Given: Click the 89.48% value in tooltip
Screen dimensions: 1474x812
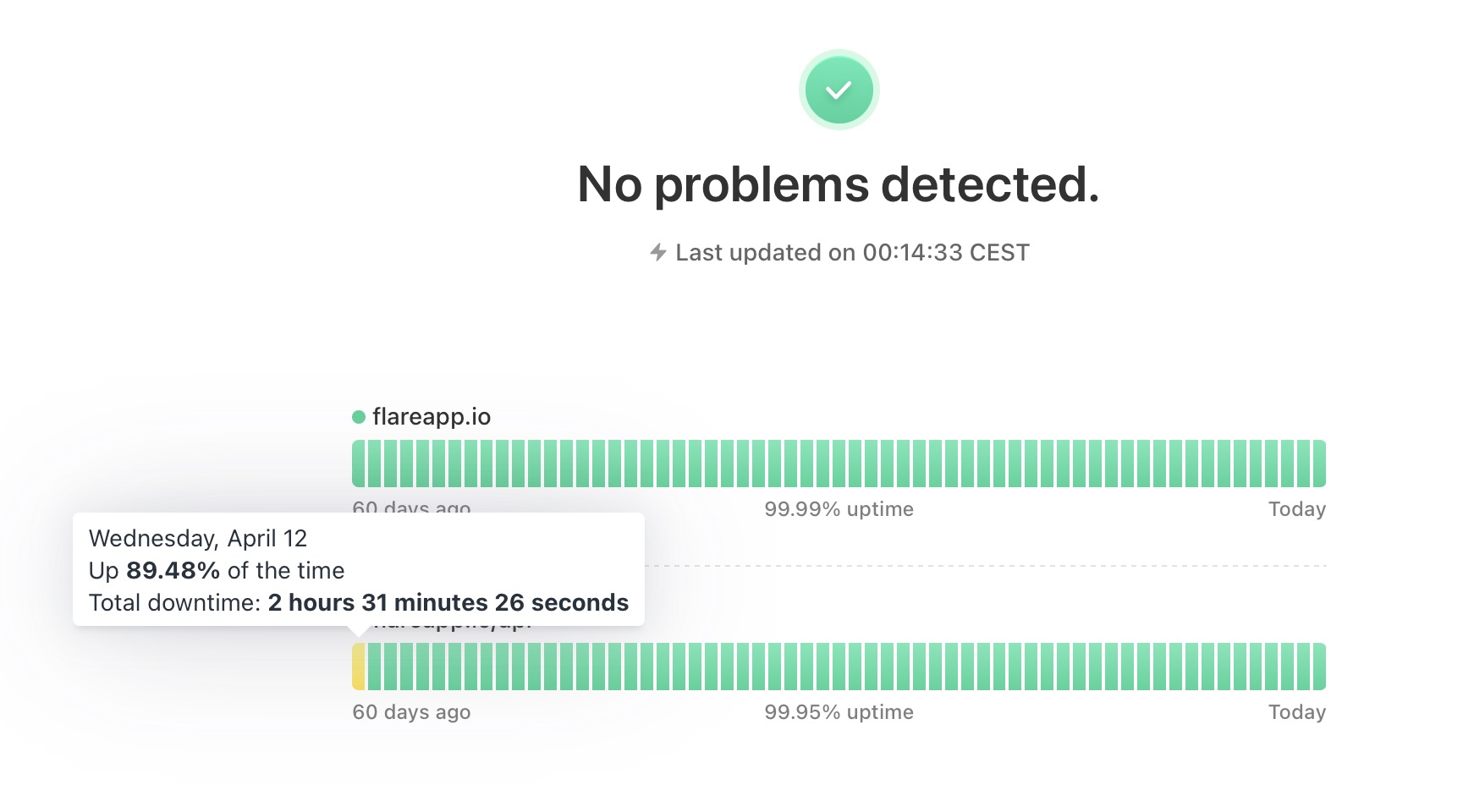Looking at the screenshot, I should (173, 570).
